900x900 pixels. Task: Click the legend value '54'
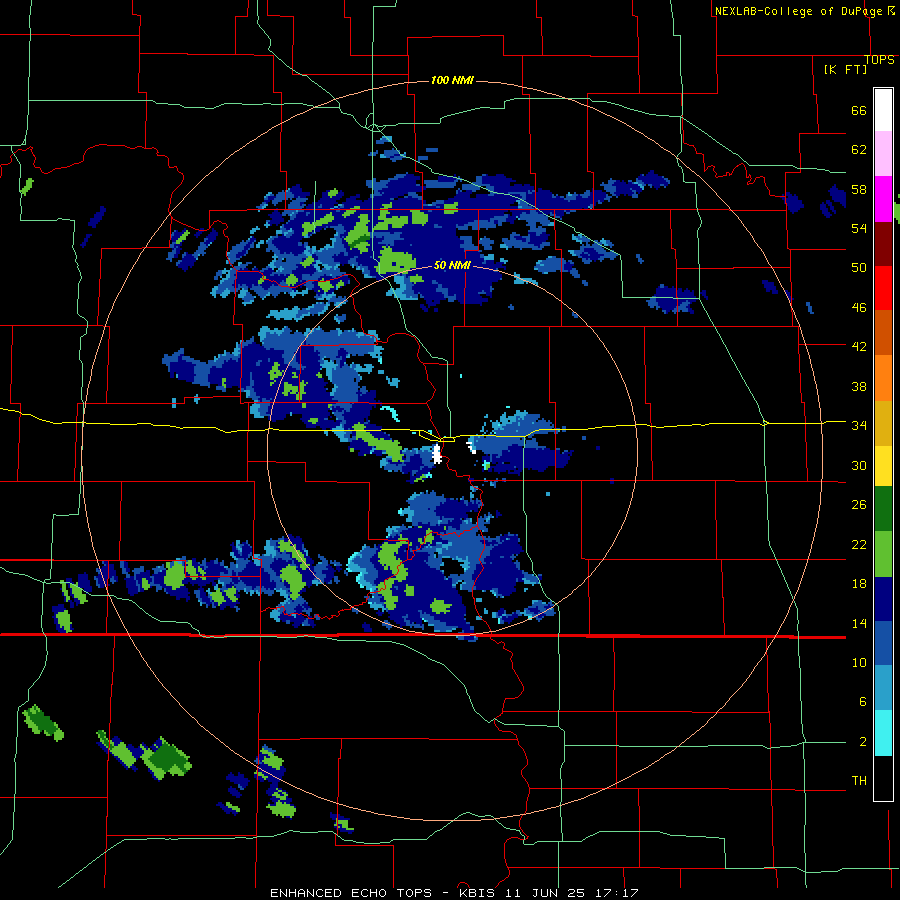coord(859,228)
